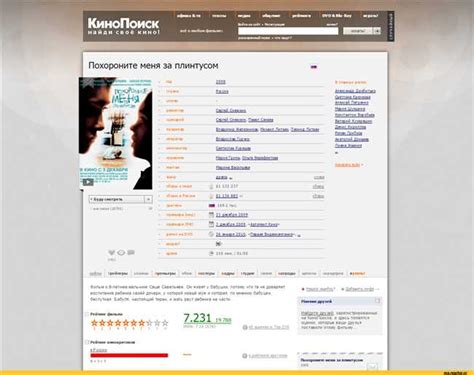Click the search submit button in header

coord(358,31)
